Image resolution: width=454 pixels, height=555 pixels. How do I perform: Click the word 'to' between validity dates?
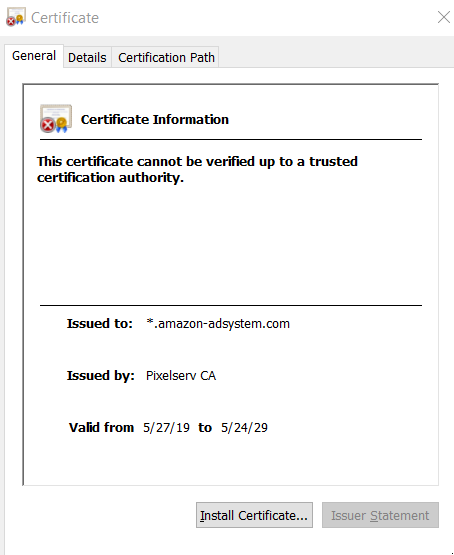coord(205,428)
